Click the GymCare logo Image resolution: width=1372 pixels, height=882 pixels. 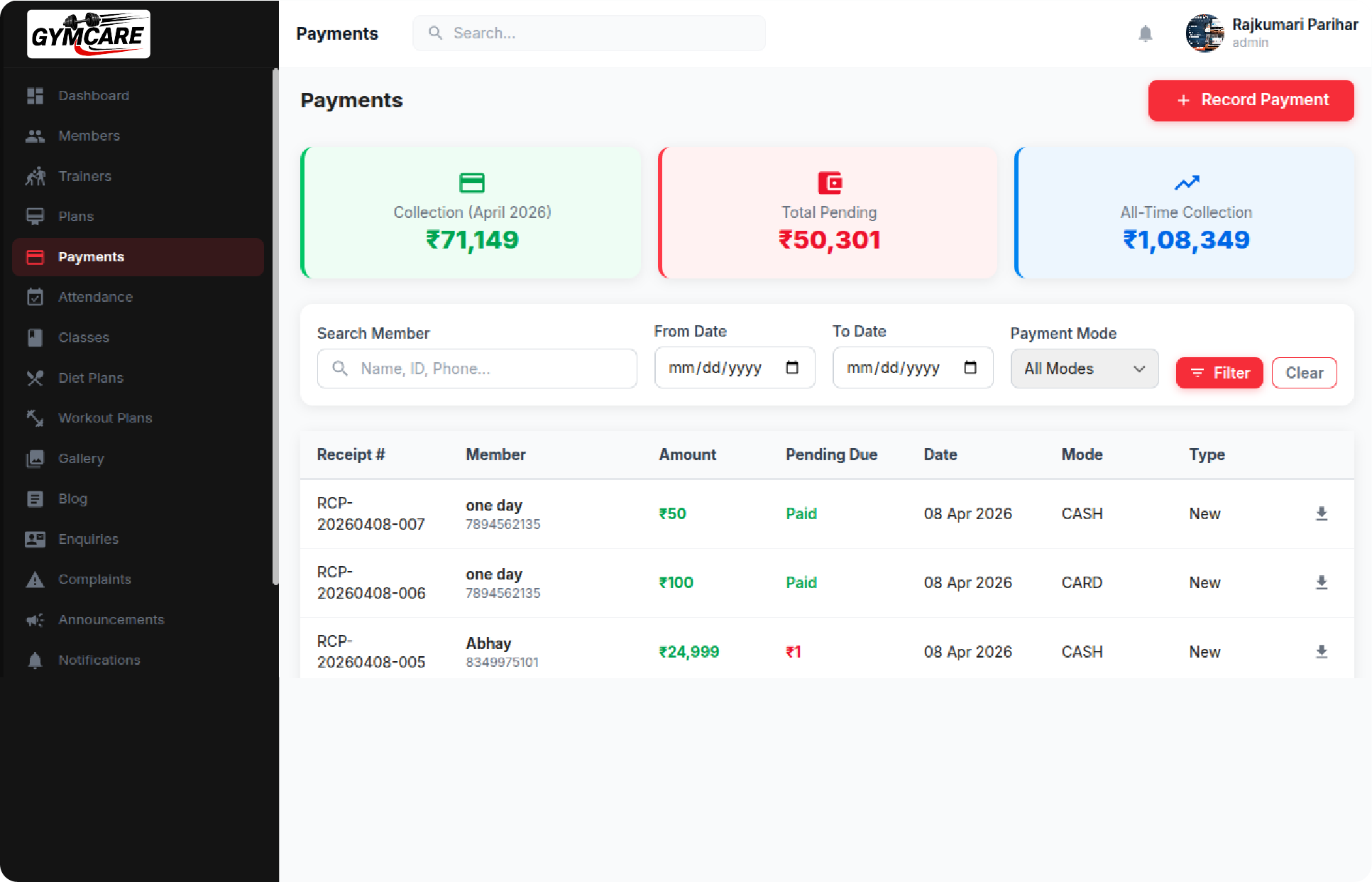click(88, 33)
